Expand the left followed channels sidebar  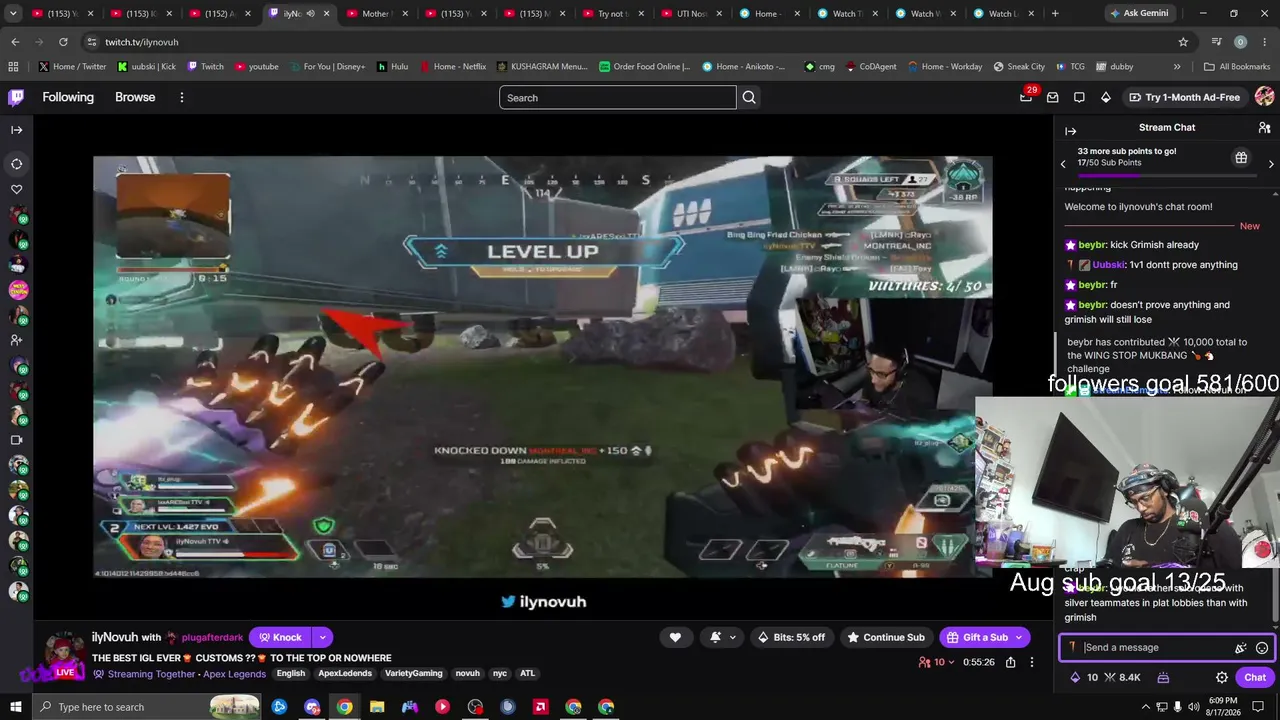(17, 130)
